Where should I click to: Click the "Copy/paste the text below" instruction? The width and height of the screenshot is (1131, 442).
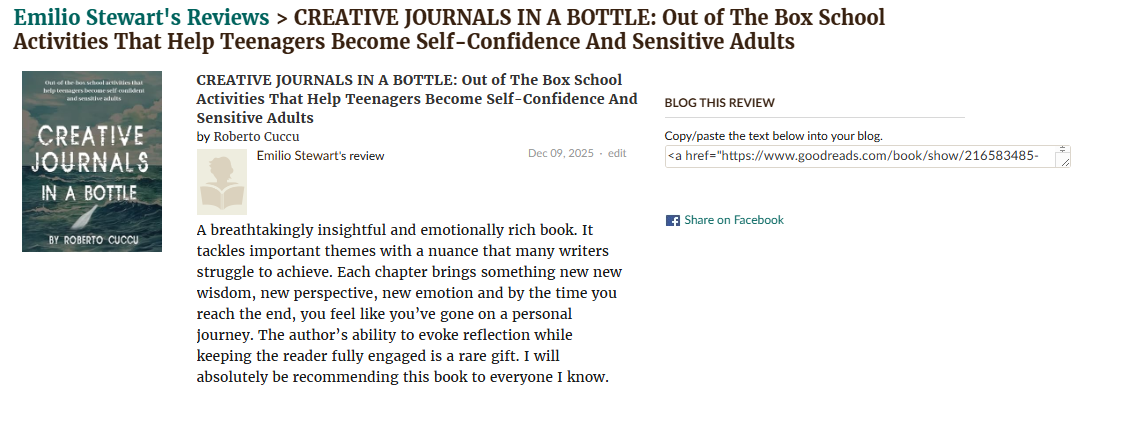click(773, 135)
